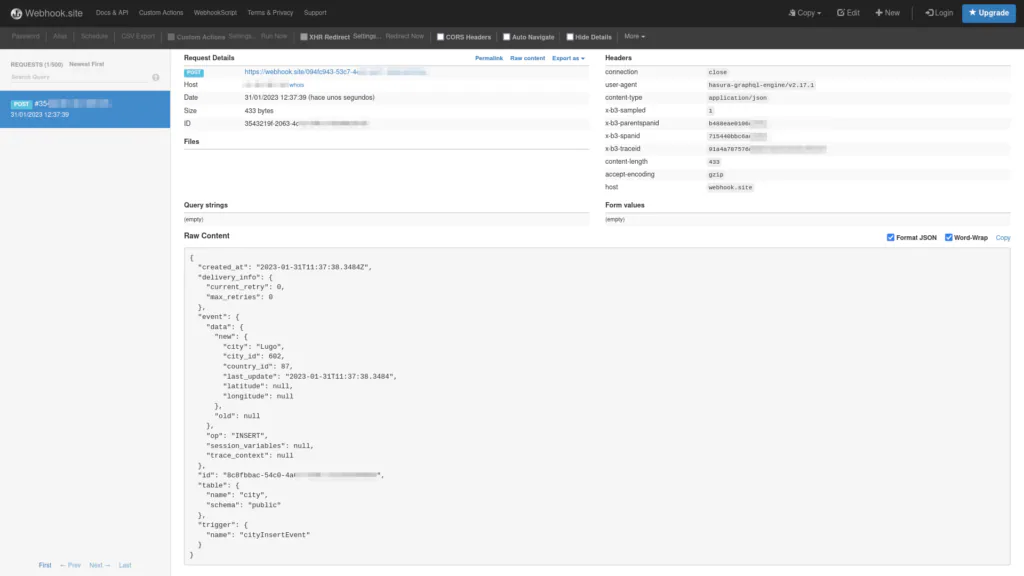Open the Raw content link

tap(527, 58)
